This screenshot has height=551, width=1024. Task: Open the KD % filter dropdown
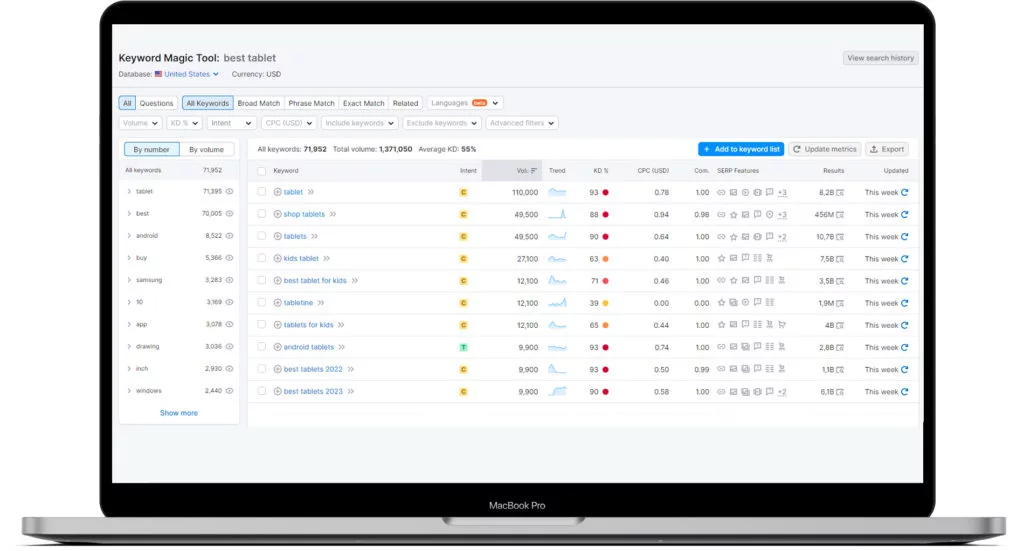coord(184,123)
